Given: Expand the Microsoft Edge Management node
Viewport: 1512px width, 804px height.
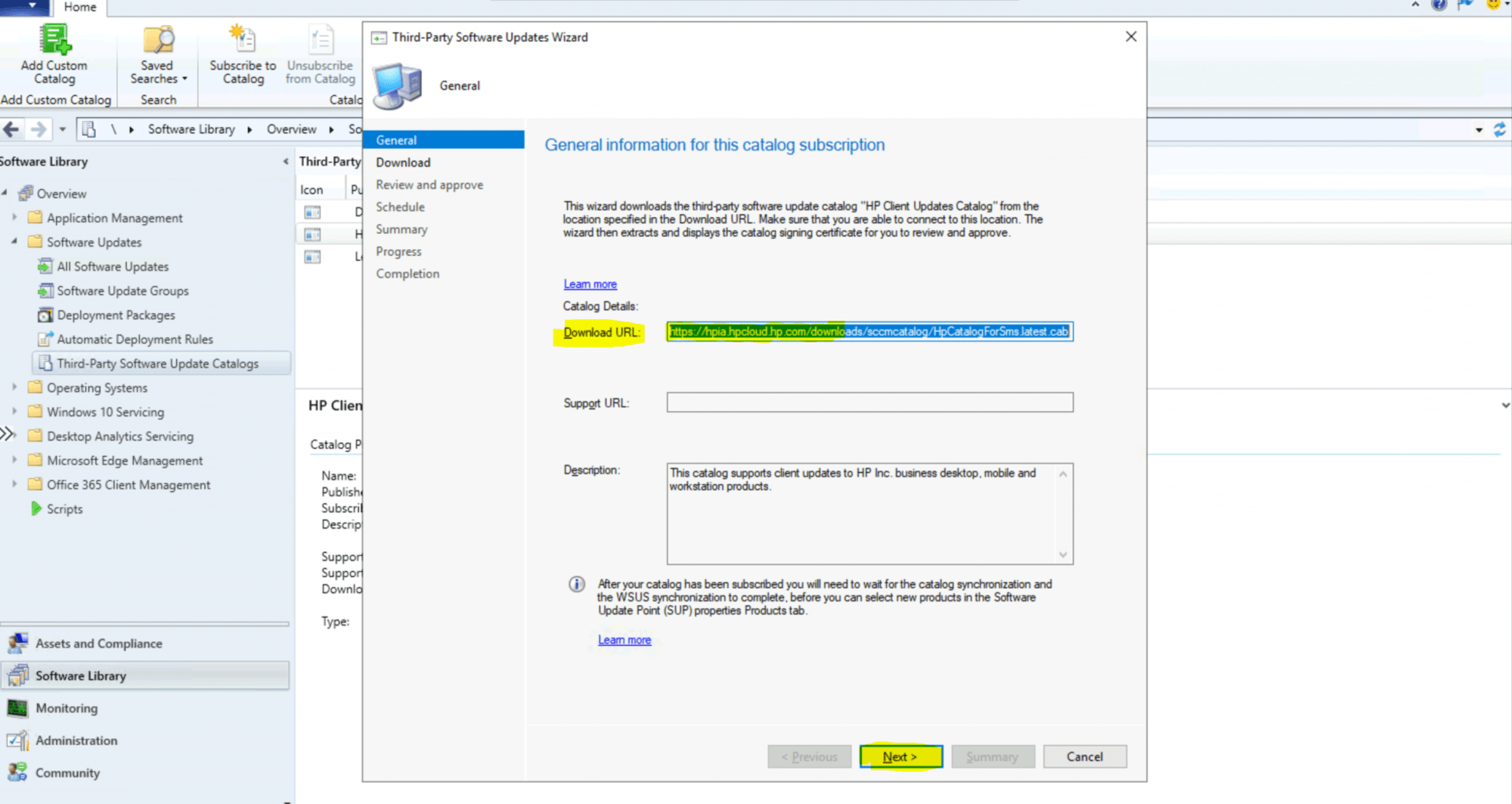Looking at the screenshot, I should [x=14, y=459].
